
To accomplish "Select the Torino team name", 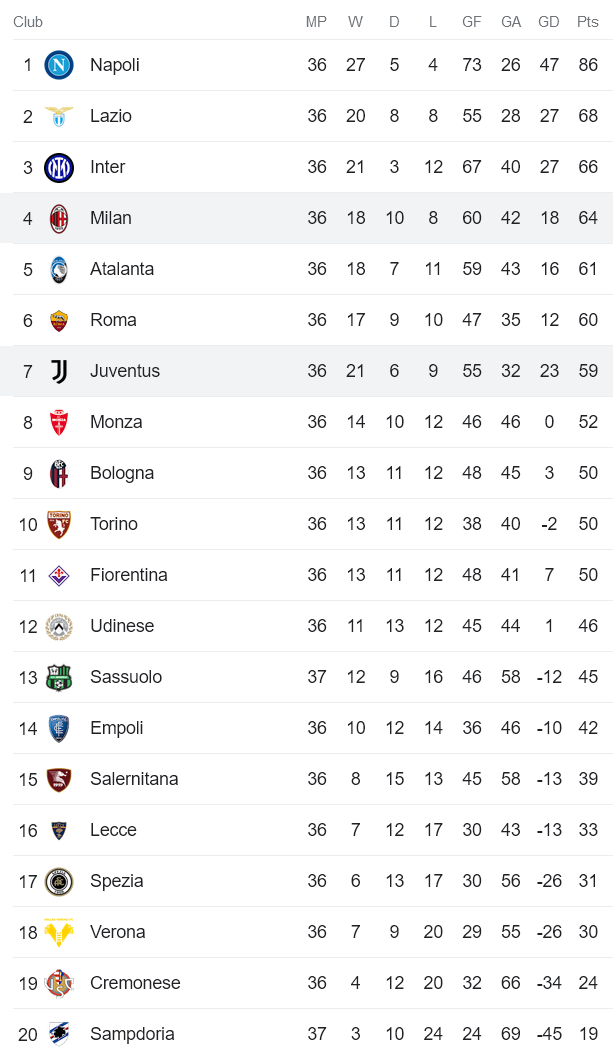I will 114,524.
